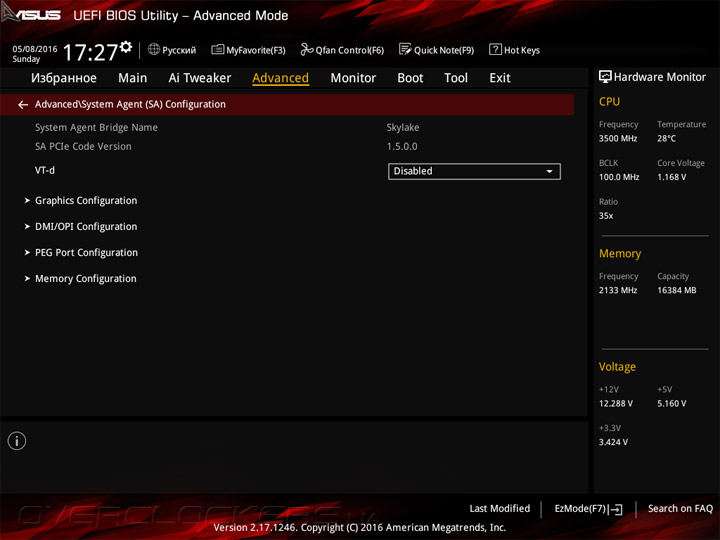Viewport: 720px width, 540px height.
Task: Click the back arrow in breadcrumb bar
Action: (23, 105)
